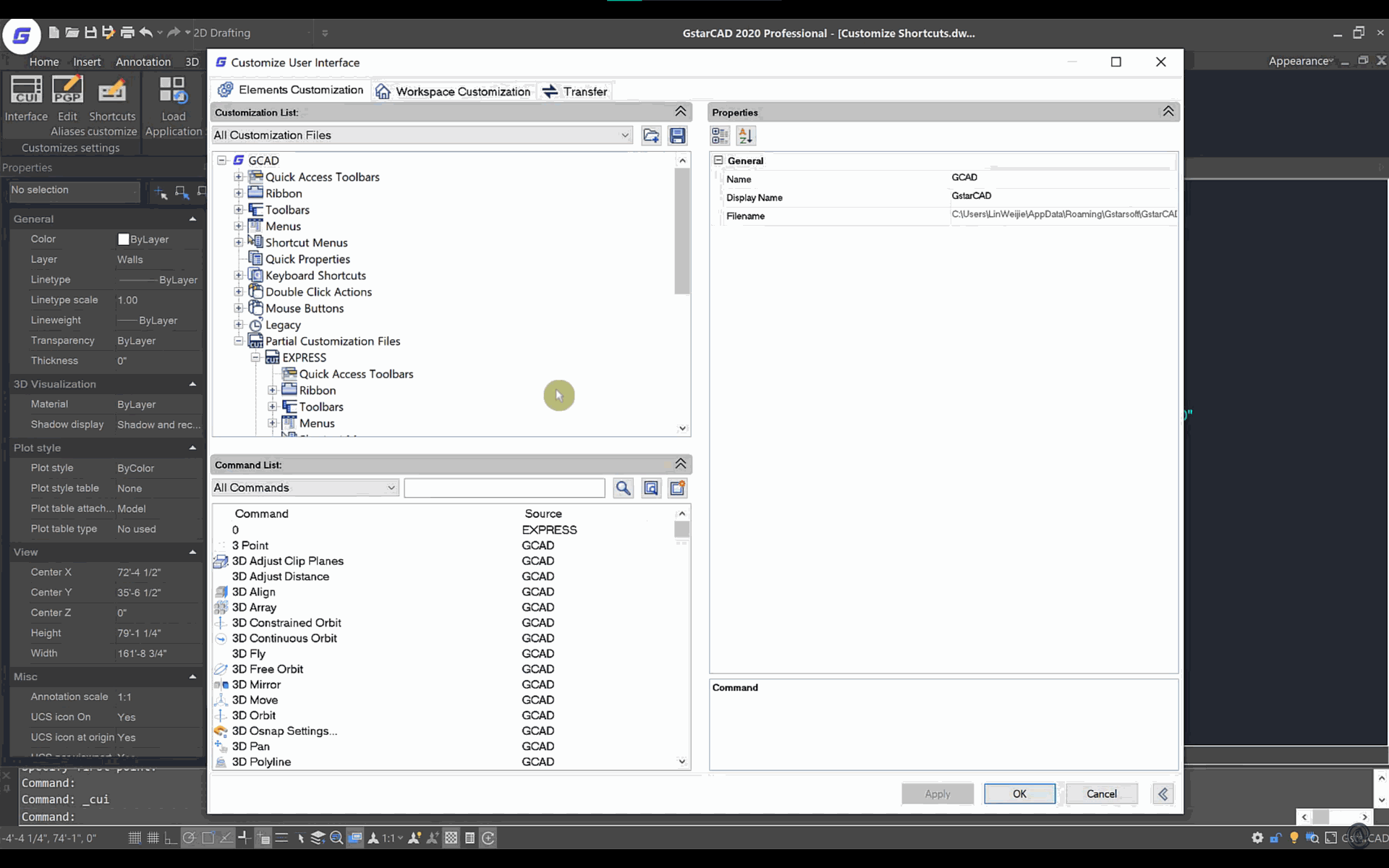This screenshot has width=1389, height=868.
Task: Toggle grid display in the status bar
Action: pyautogui.click(x=153, y=838)
